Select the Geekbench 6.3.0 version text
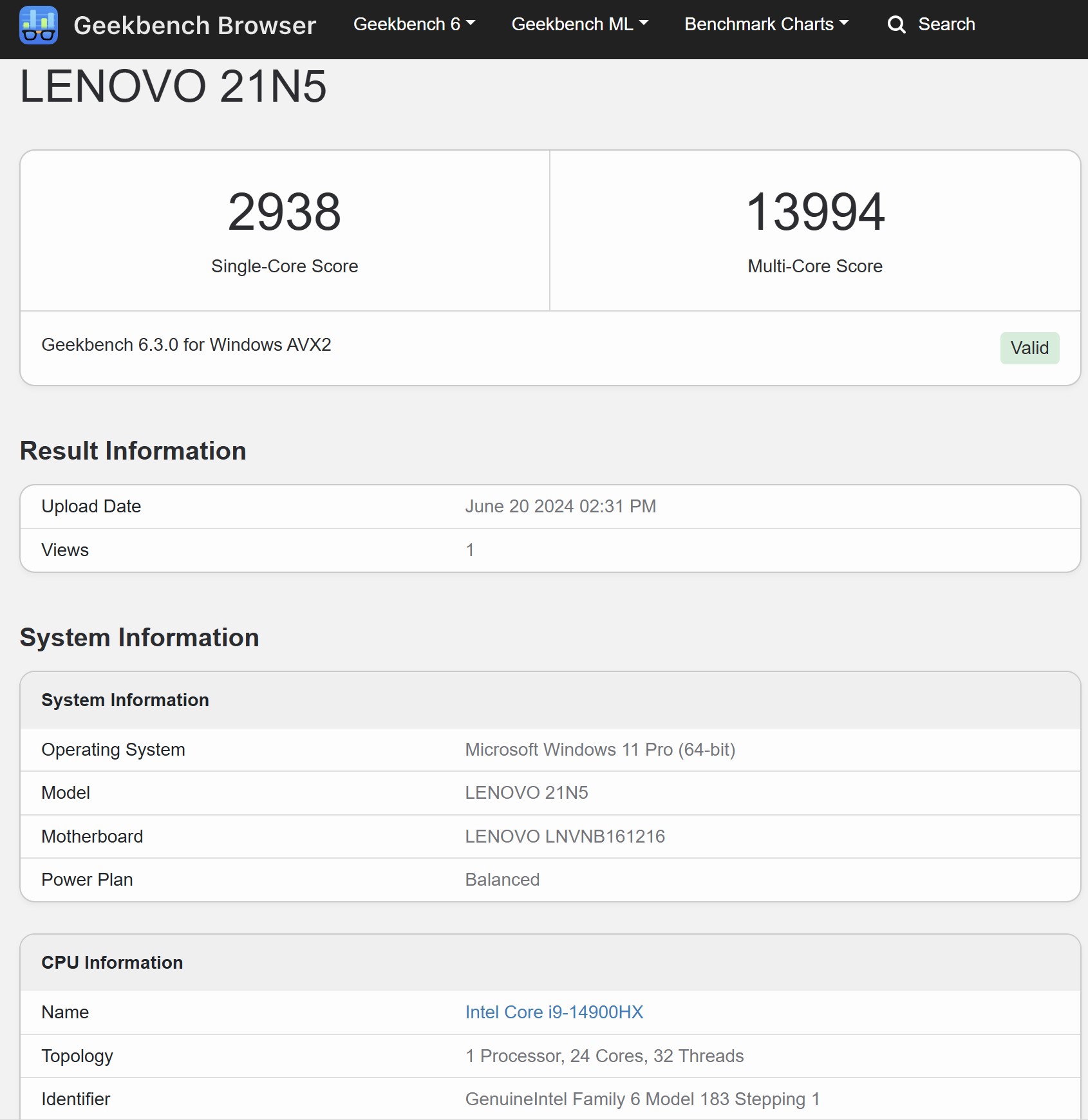1088x1120 pixels. click(x=186, y=345)
